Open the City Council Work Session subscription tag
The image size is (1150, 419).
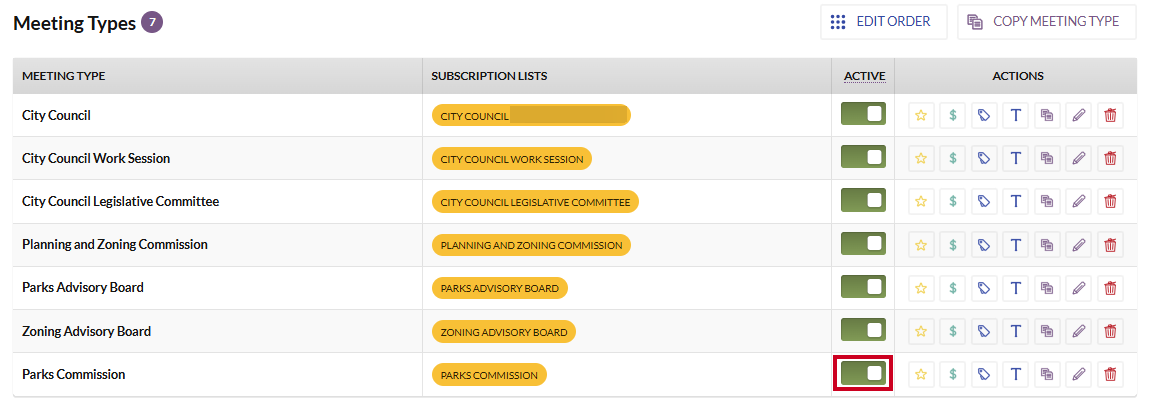point(512,159)
